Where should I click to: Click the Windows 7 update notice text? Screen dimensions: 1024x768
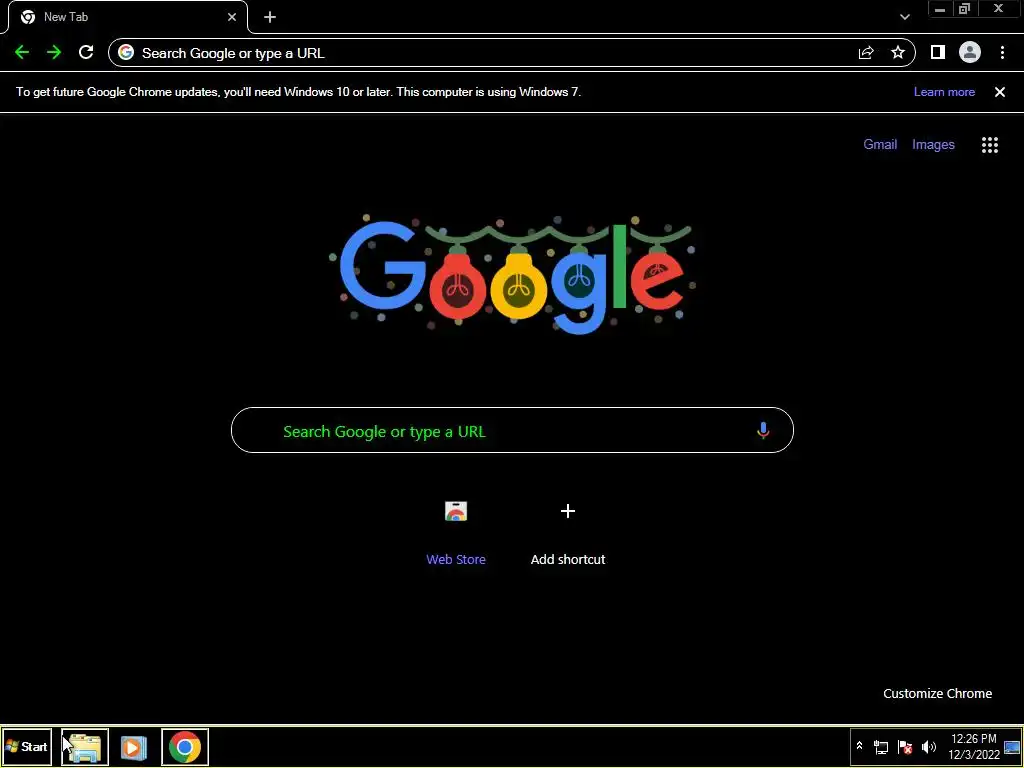point(298,92)
